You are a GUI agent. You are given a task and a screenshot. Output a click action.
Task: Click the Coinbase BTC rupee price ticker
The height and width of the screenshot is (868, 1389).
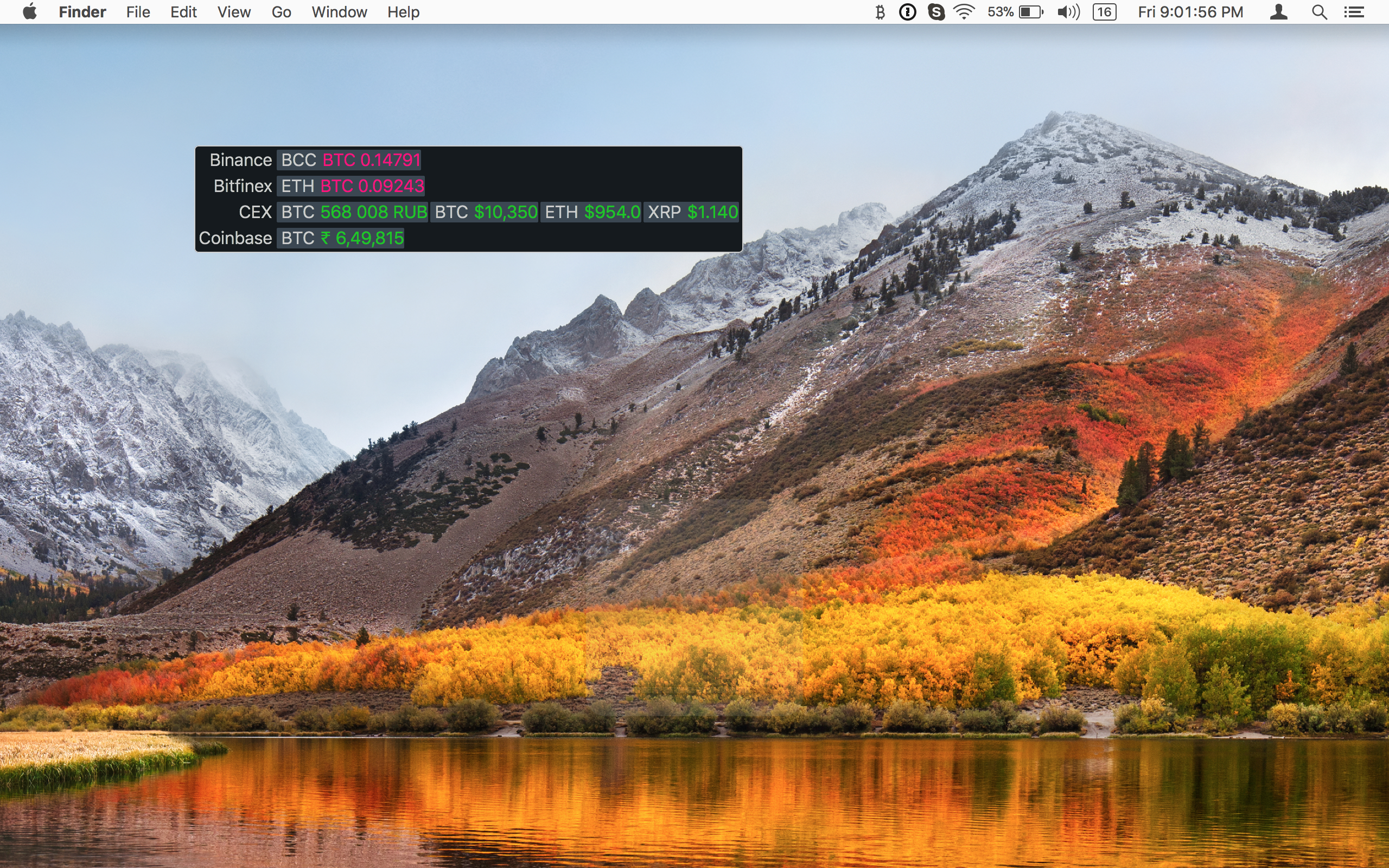click(341, 238)
